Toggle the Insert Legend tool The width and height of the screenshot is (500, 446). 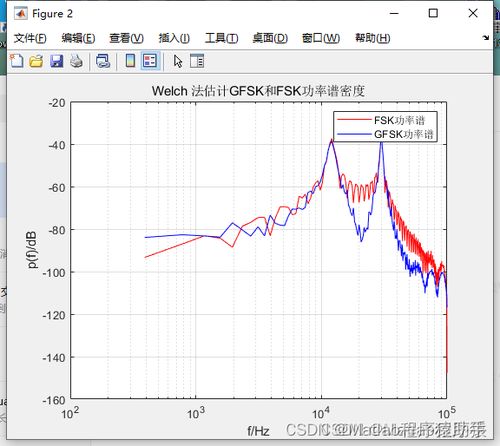pyautogui.click(x=150, y=61)
